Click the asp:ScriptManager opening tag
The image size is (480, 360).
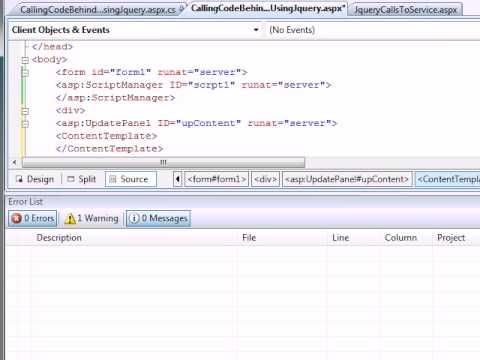[193, 85]
